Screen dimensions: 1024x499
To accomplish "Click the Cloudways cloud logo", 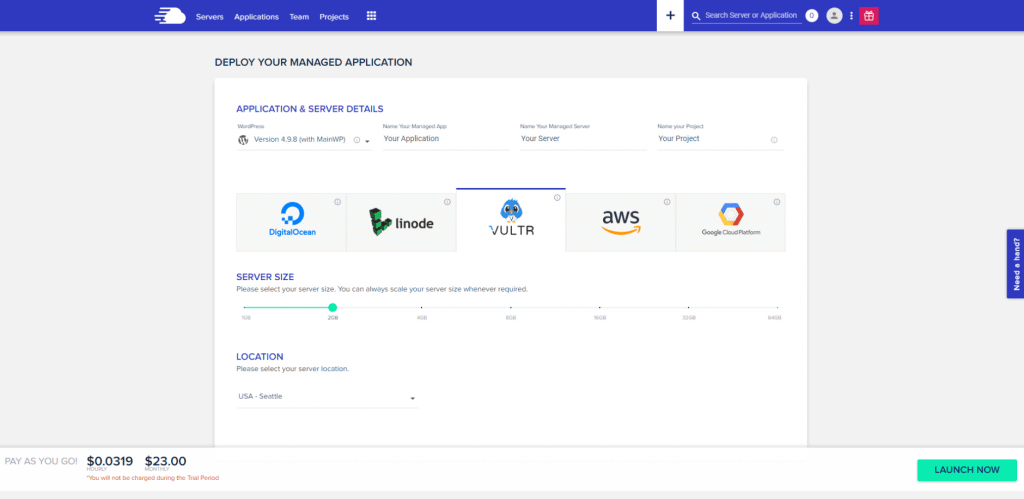I will click(170, 16).
